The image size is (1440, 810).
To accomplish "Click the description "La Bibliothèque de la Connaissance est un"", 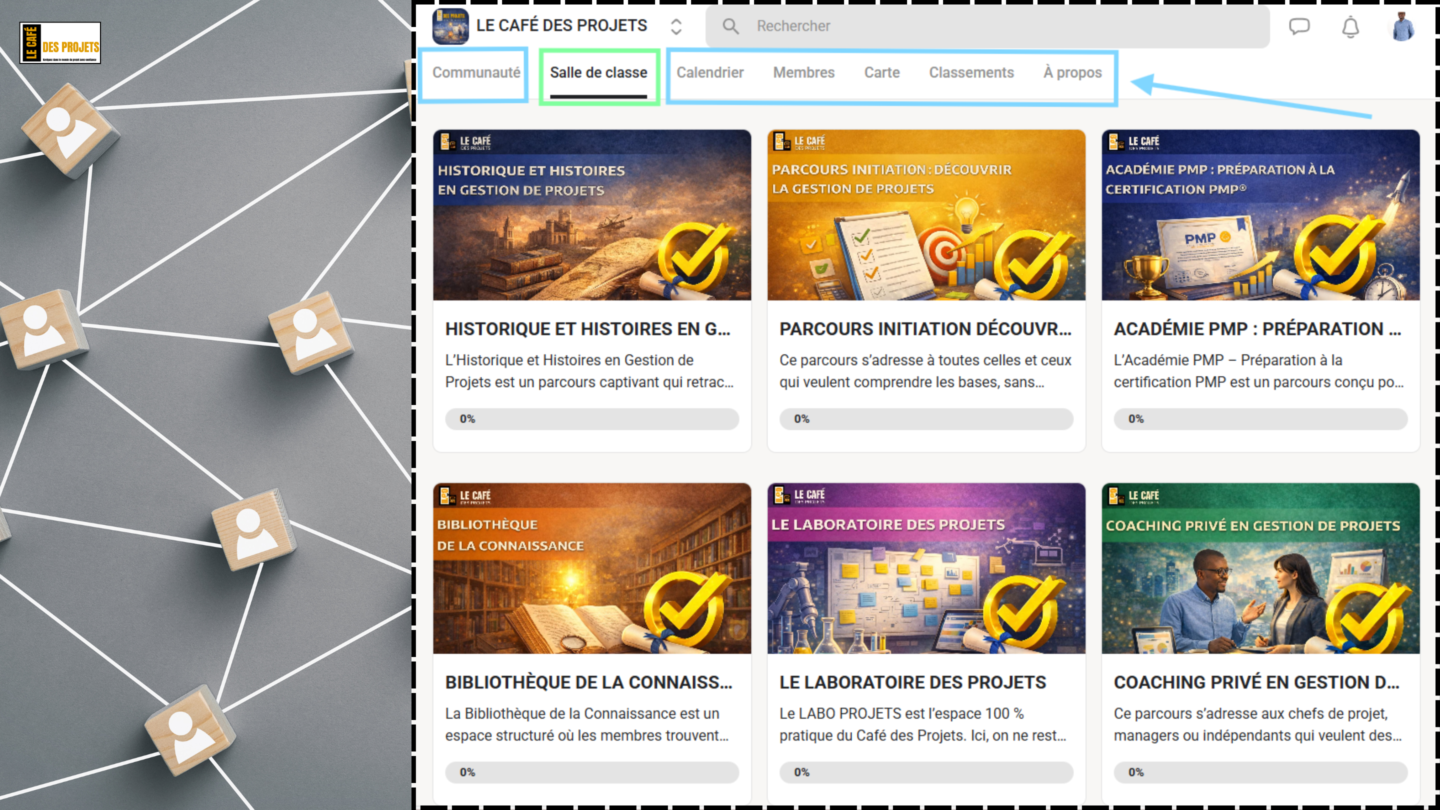I will click(x=587, y=725).
